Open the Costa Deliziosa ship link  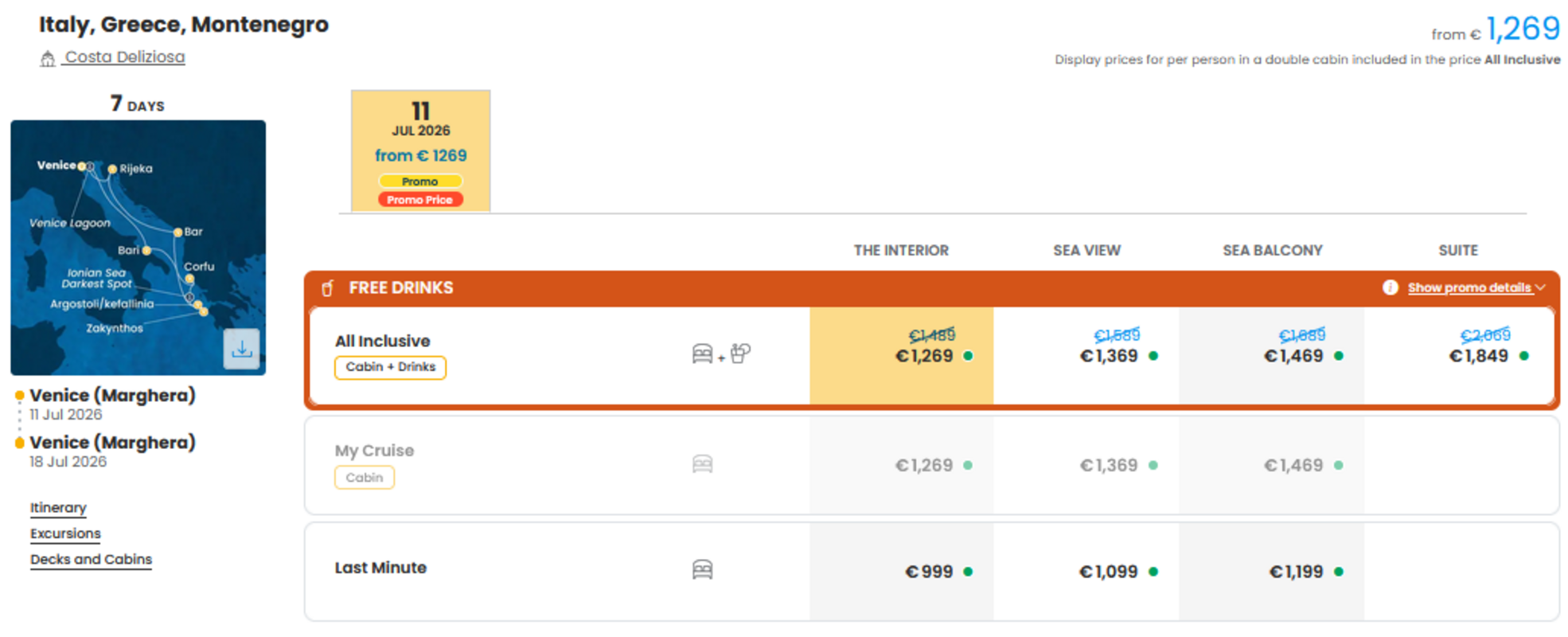pos(125,57)
